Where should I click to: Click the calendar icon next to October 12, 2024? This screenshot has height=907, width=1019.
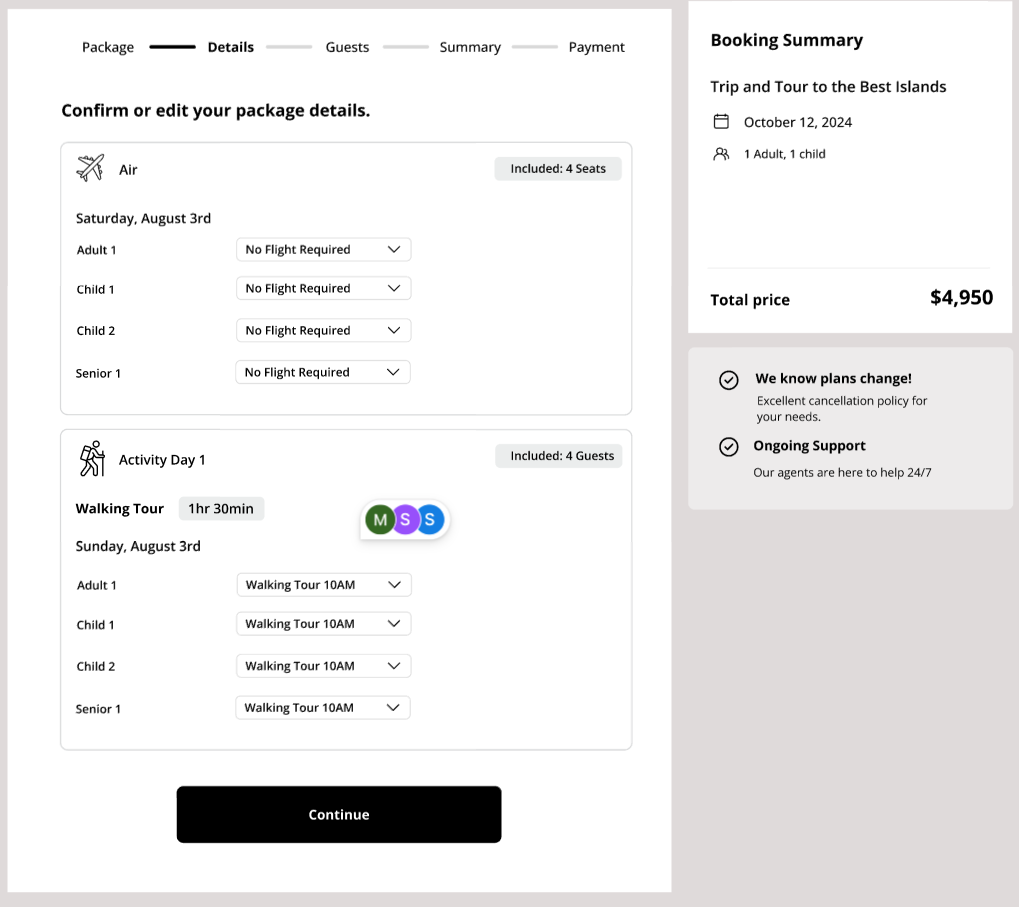coord(722,121)
